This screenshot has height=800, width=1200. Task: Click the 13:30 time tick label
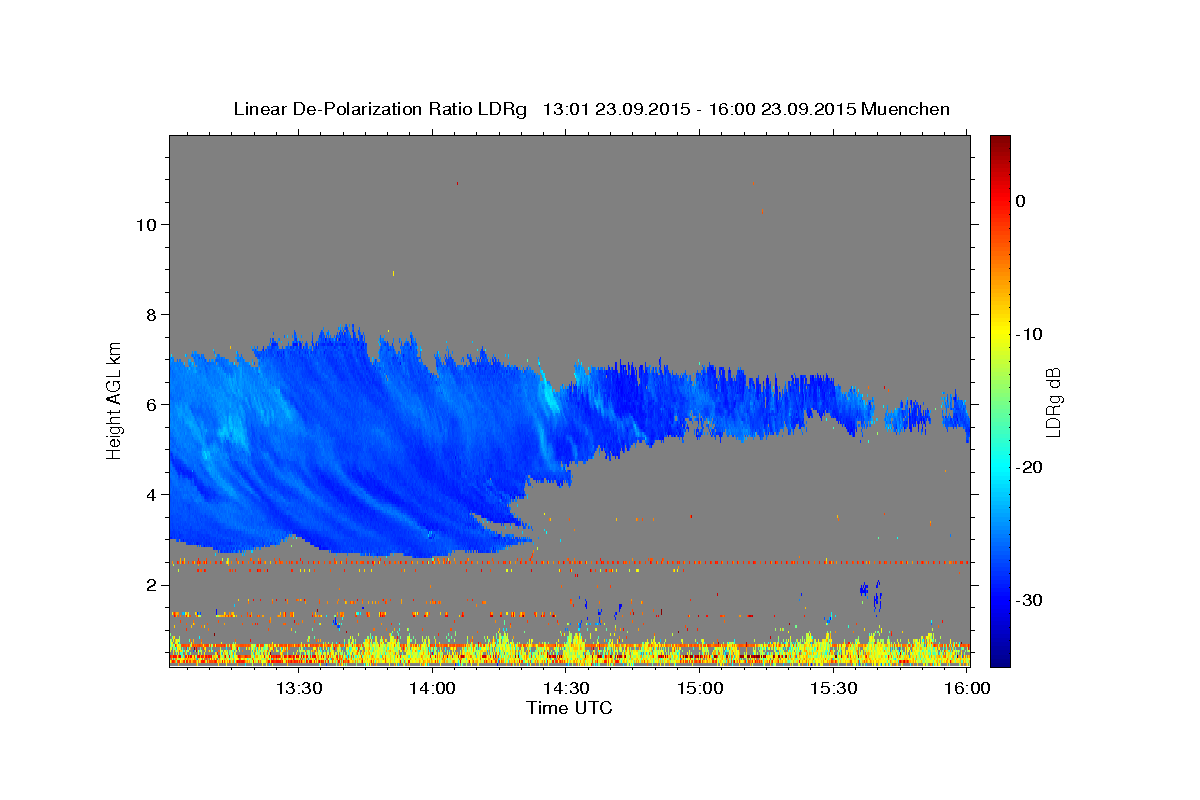(x=298, y=688)
